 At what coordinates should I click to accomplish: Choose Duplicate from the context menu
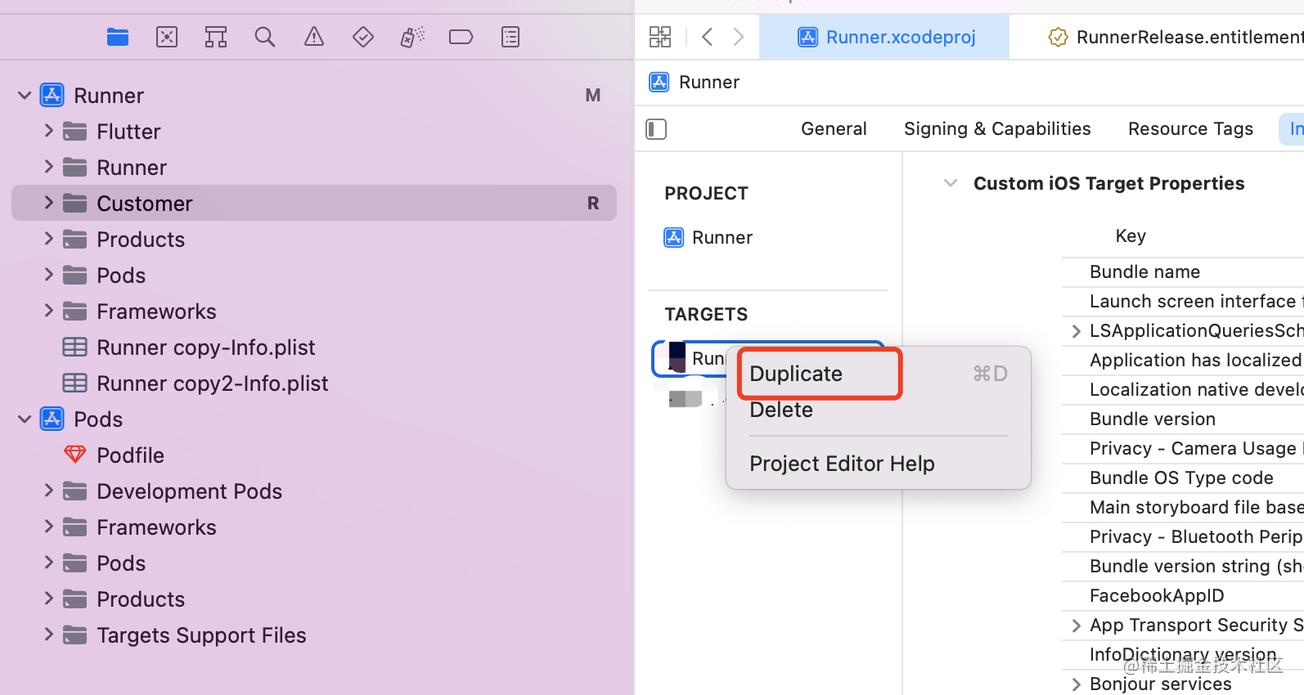tap(796, 374)
